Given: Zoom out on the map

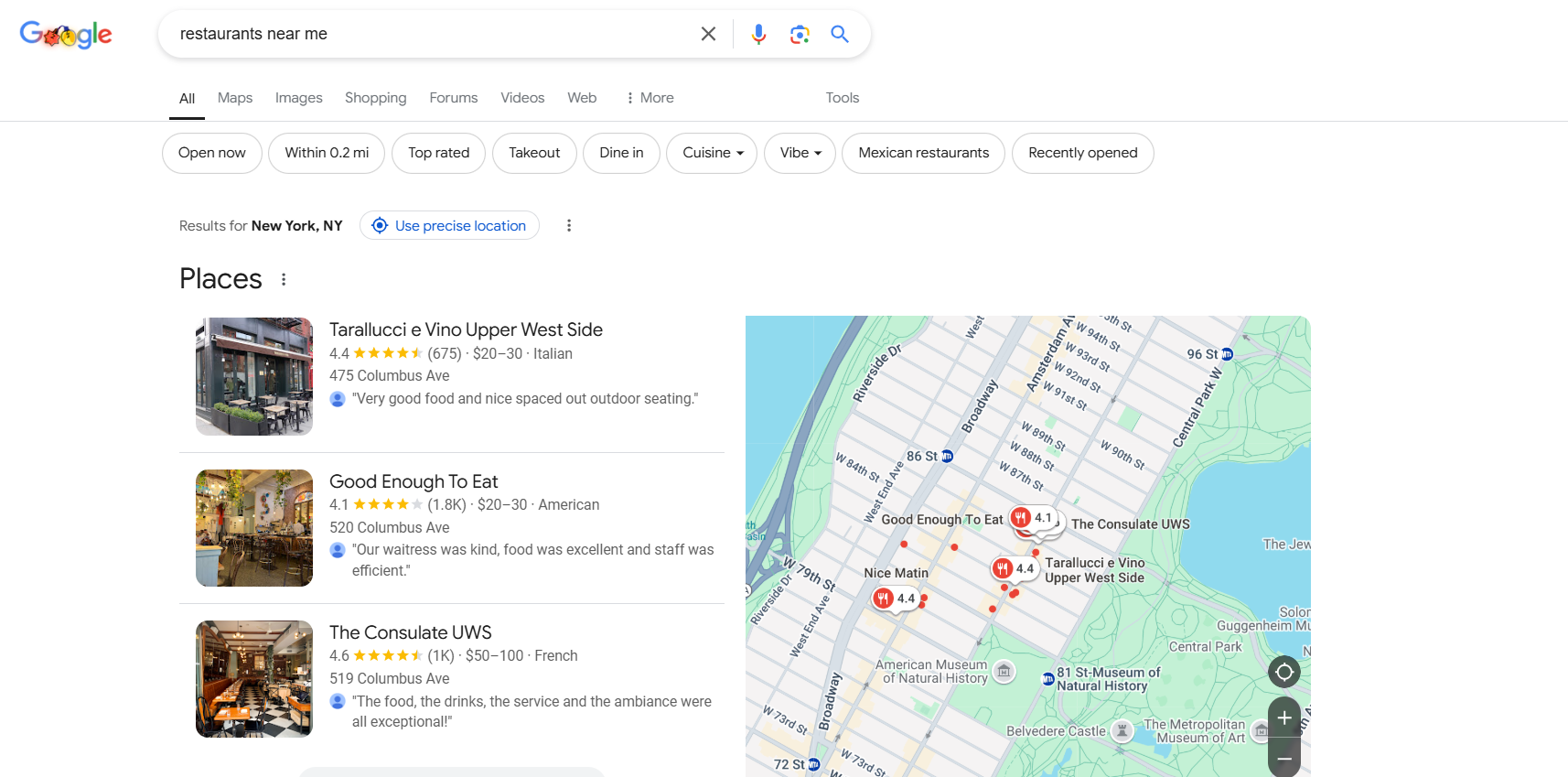Looking at the screenshot, I should 1283,759.
